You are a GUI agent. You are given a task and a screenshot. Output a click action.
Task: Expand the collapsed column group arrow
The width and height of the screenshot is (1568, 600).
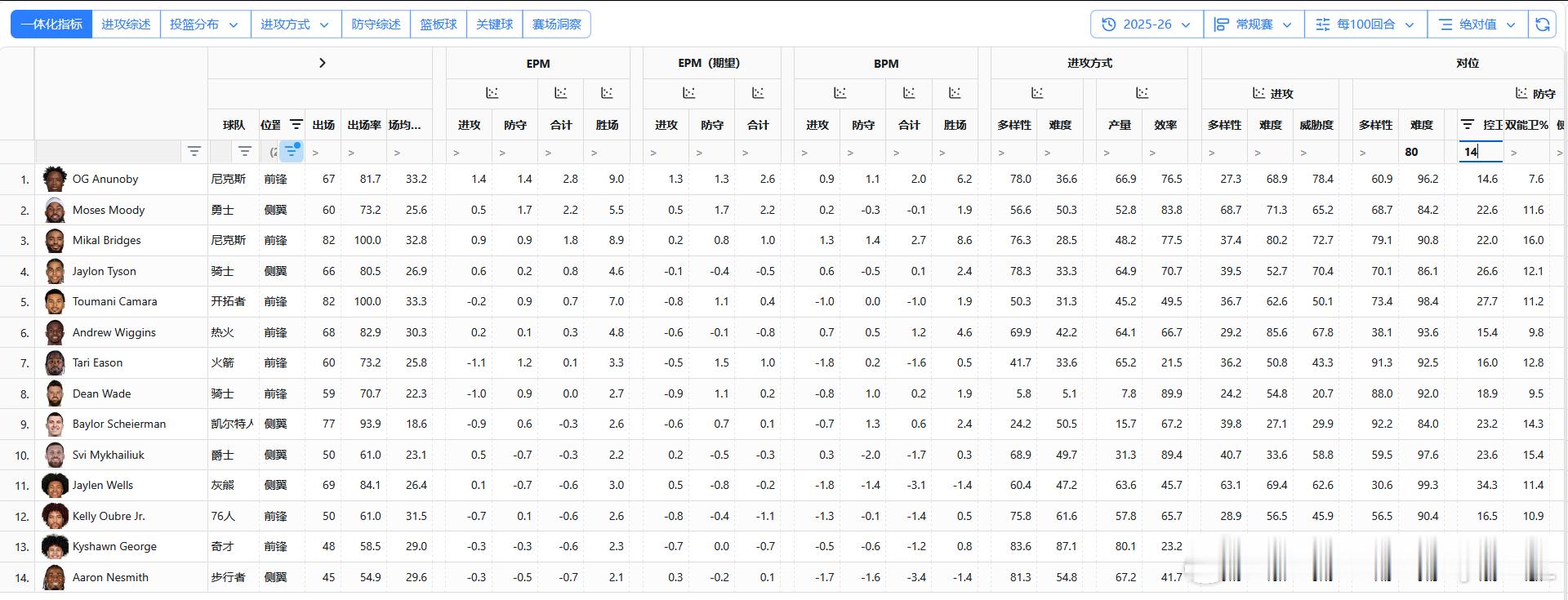coord(322,63)
